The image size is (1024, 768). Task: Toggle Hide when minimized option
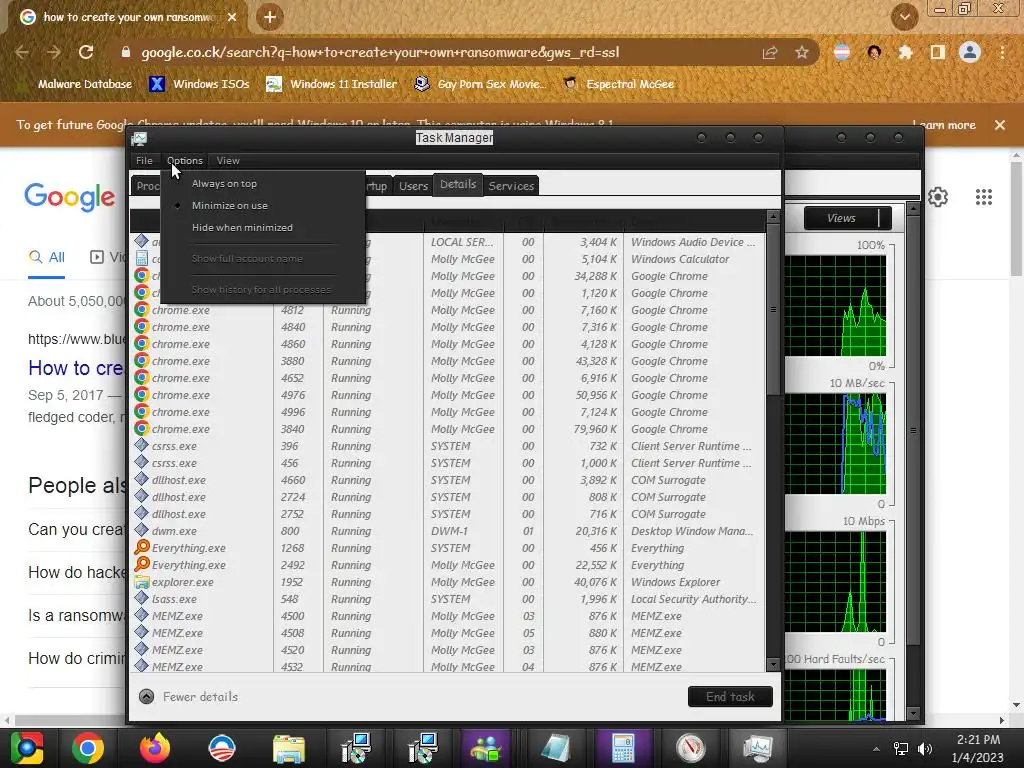click(262, 227)
